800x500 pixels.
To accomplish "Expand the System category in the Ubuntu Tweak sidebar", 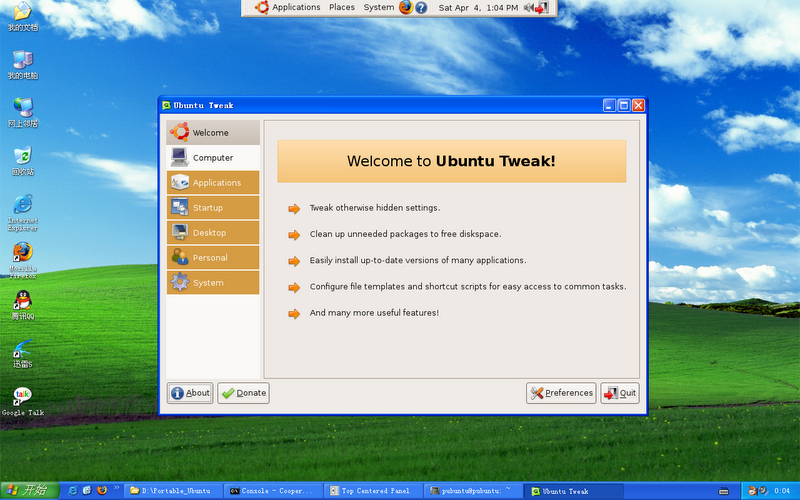I will pyautogui.click(x=213, y=283).
